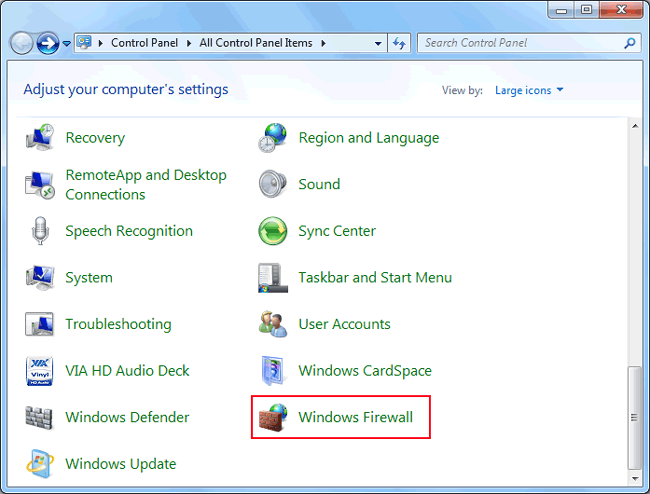Open the System link
Screen dimensions: 650x494
click(89, 278)
